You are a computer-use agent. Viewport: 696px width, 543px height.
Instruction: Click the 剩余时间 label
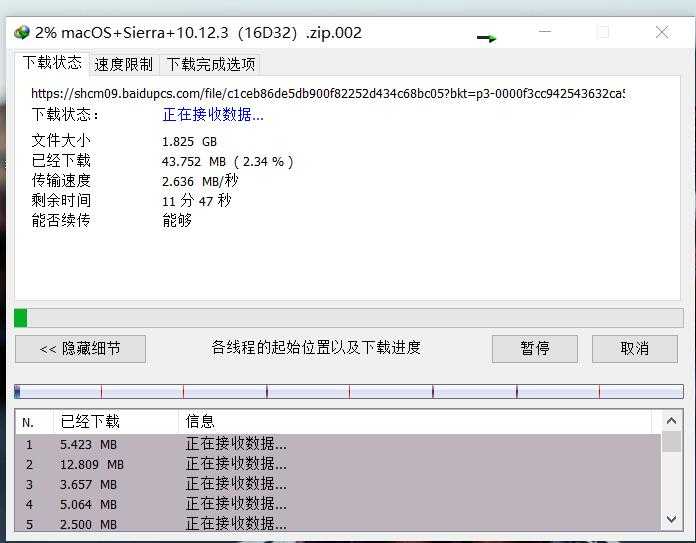coord(61,200)
